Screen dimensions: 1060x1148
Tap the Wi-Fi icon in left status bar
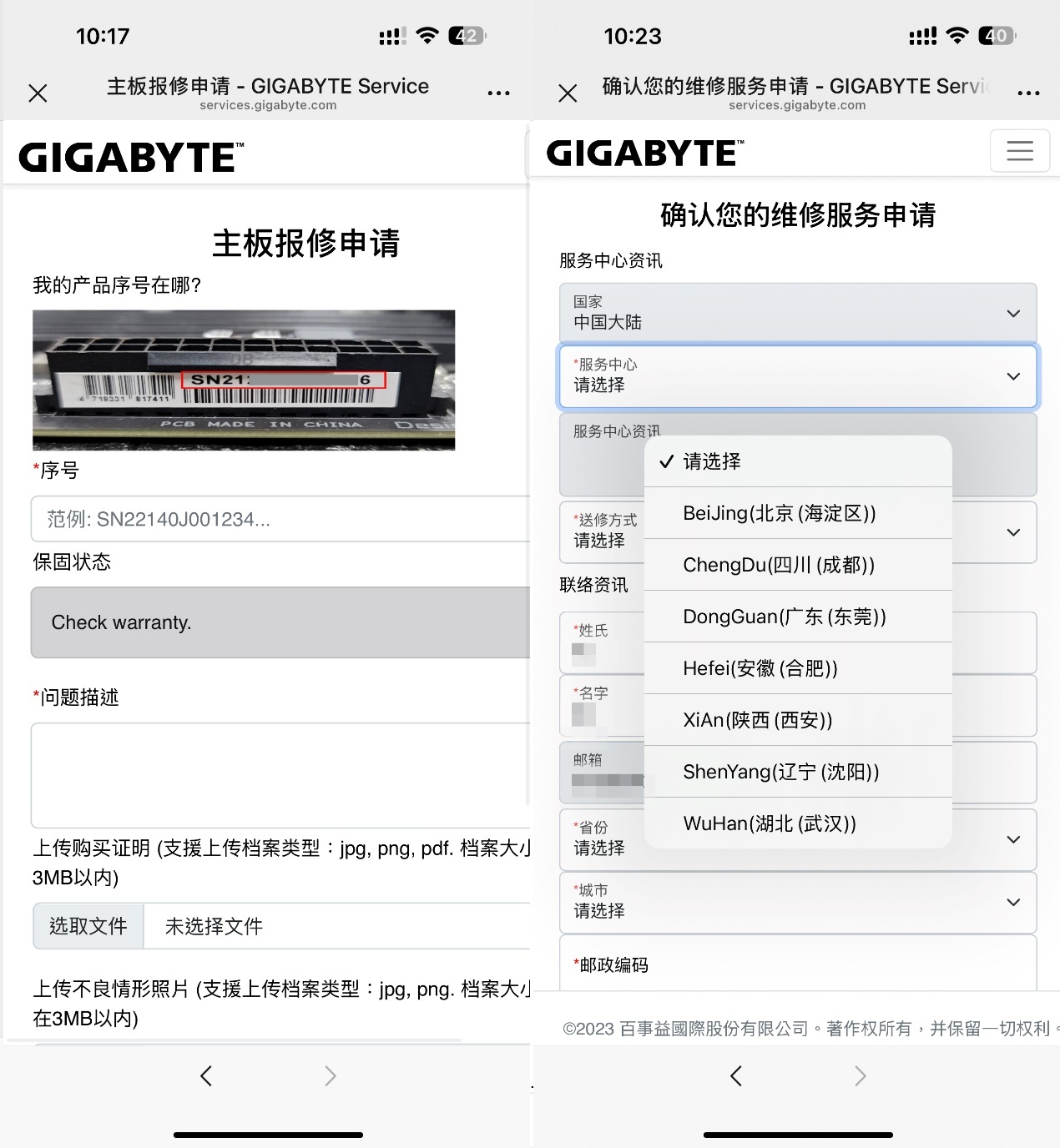(427, 36)
